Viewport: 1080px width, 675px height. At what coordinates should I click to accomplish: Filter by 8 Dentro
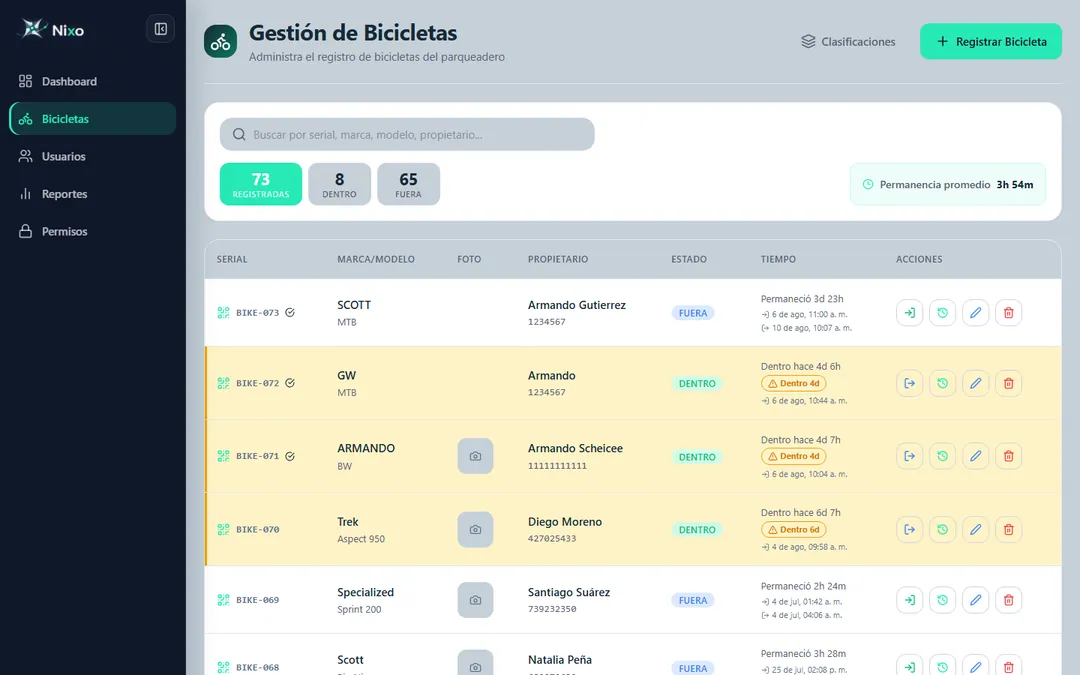click(x=340, y=184)
